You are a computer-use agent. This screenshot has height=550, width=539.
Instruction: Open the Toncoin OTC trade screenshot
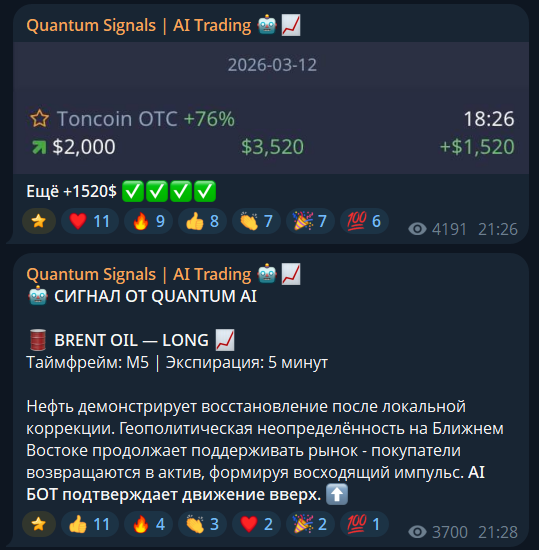(271, 108)
